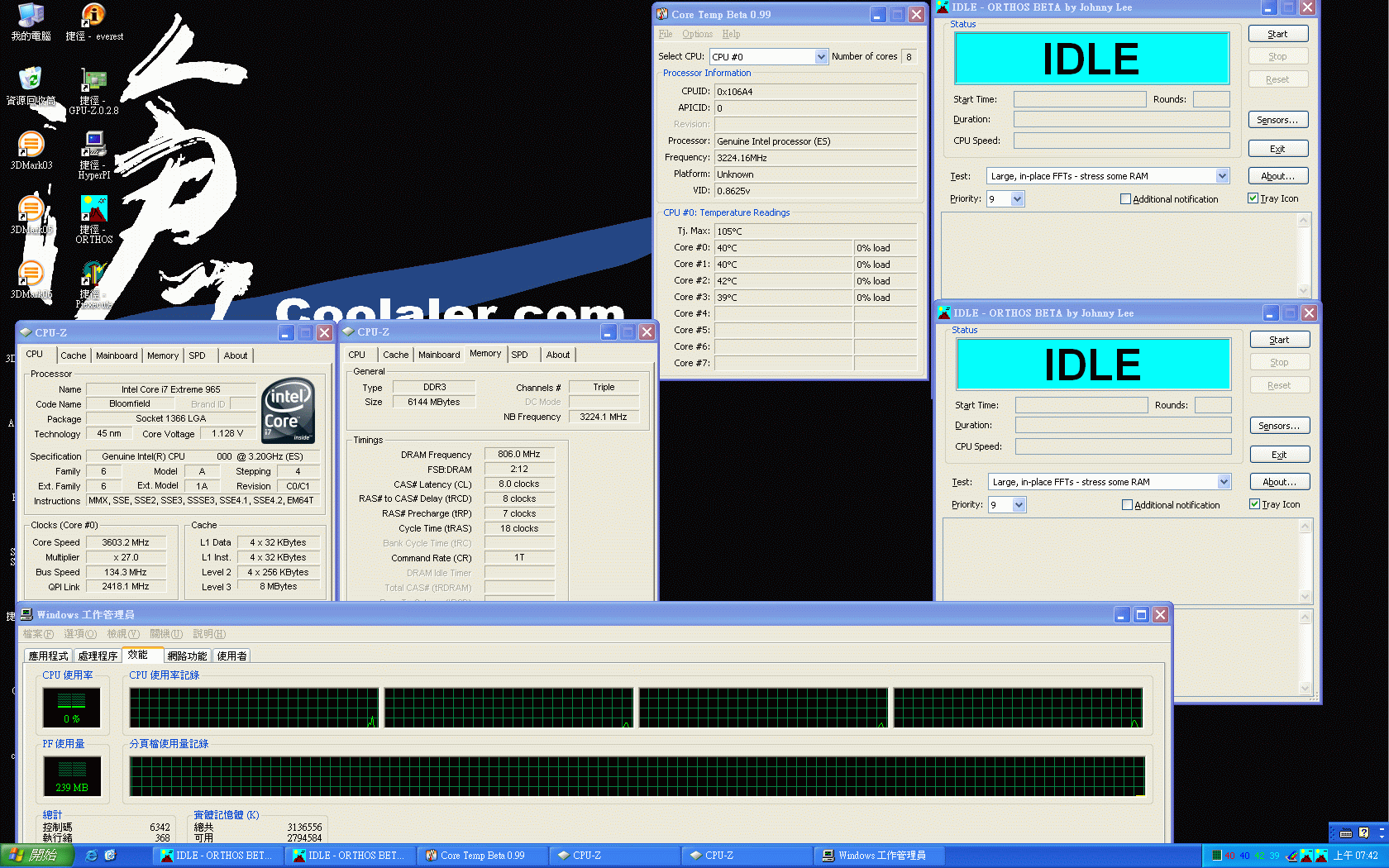
Task: Open Priority dropdown in upper ORTHOS
Action: 1017,199
